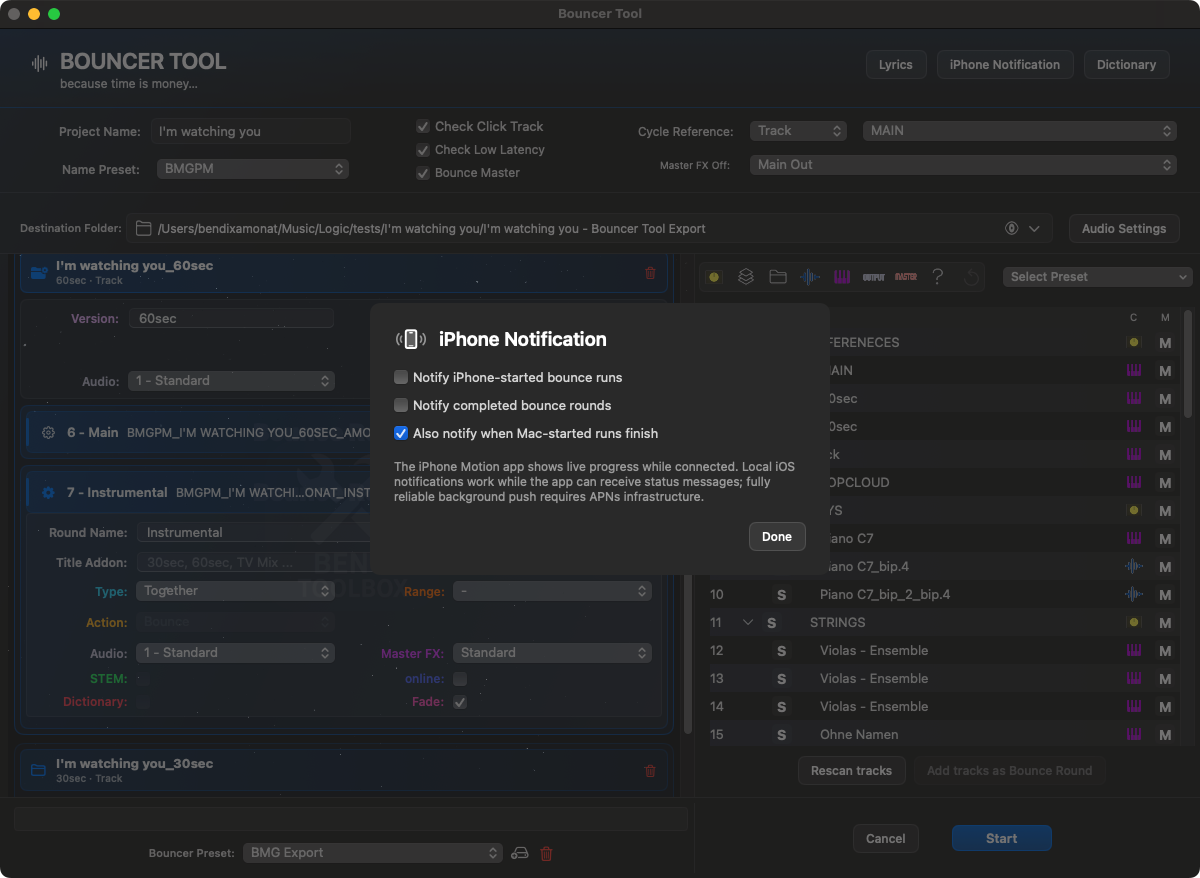This screenshot has width=1200, height=878.
Task: Open the Bouncer Preset BMG Export dropdown
Action: click(373, 853)
